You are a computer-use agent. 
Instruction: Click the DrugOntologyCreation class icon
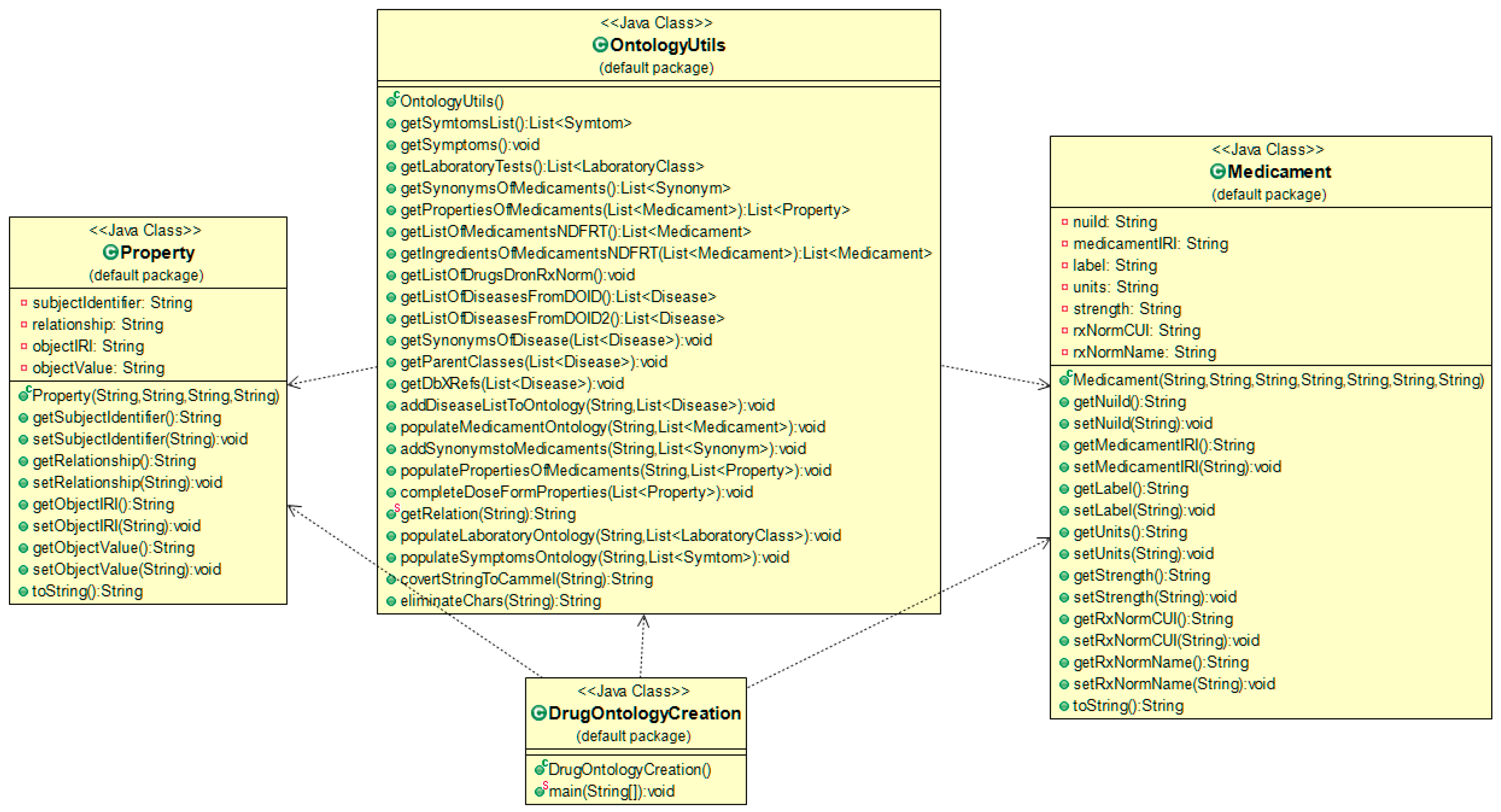539,713
